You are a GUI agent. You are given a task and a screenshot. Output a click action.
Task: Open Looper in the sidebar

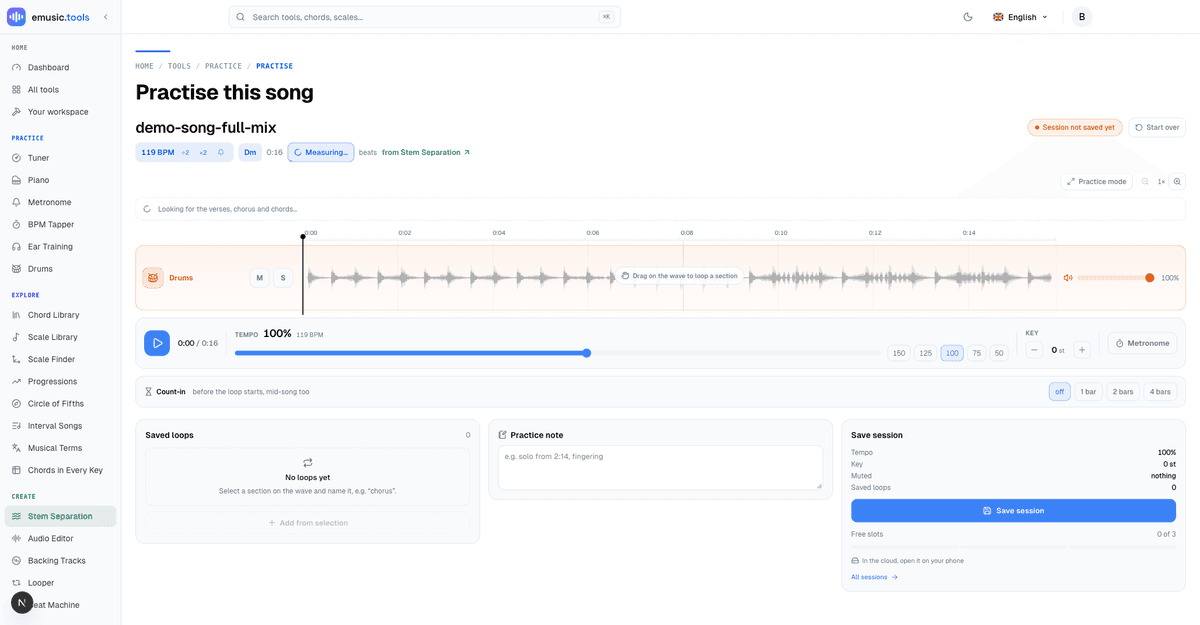60,583
